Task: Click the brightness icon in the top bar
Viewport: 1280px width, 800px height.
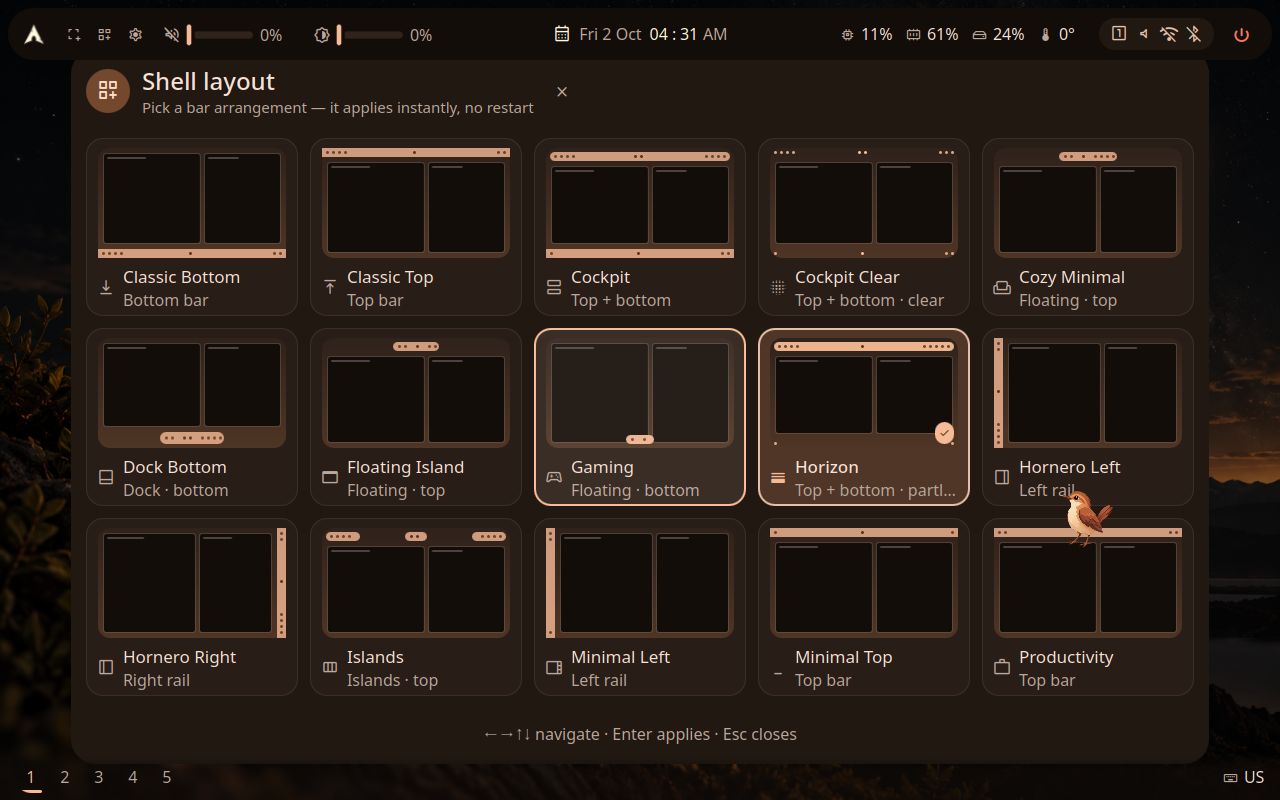Action: coord(322,35)
